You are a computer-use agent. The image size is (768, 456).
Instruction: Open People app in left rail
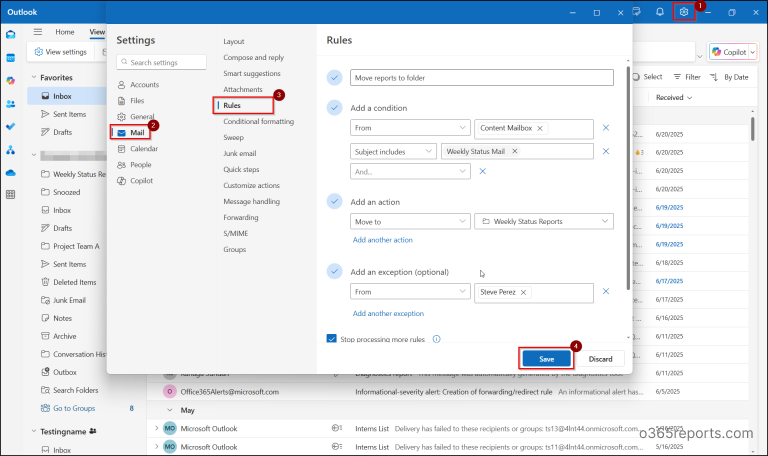10,104
